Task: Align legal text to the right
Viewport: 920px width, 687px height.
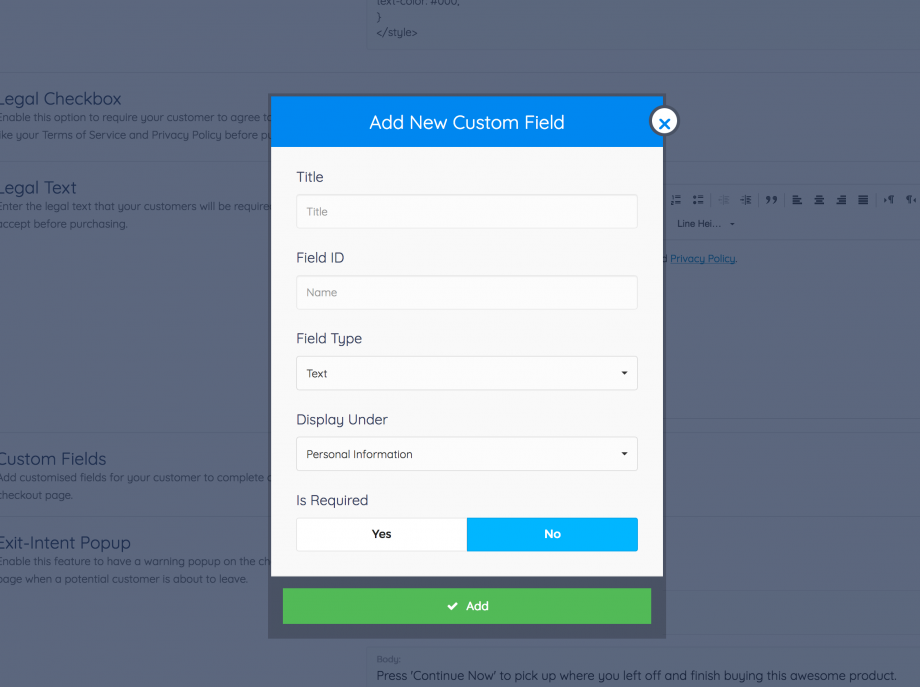Action: 841,200
